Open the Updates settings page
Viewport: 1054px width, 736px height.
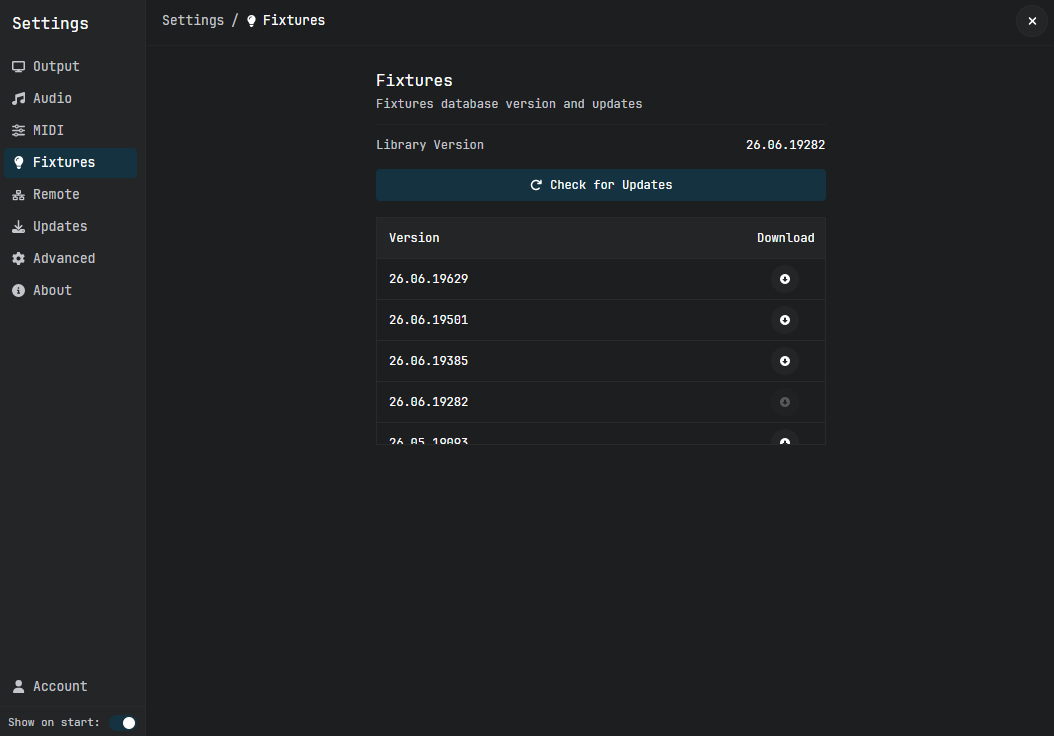(70, 227)
